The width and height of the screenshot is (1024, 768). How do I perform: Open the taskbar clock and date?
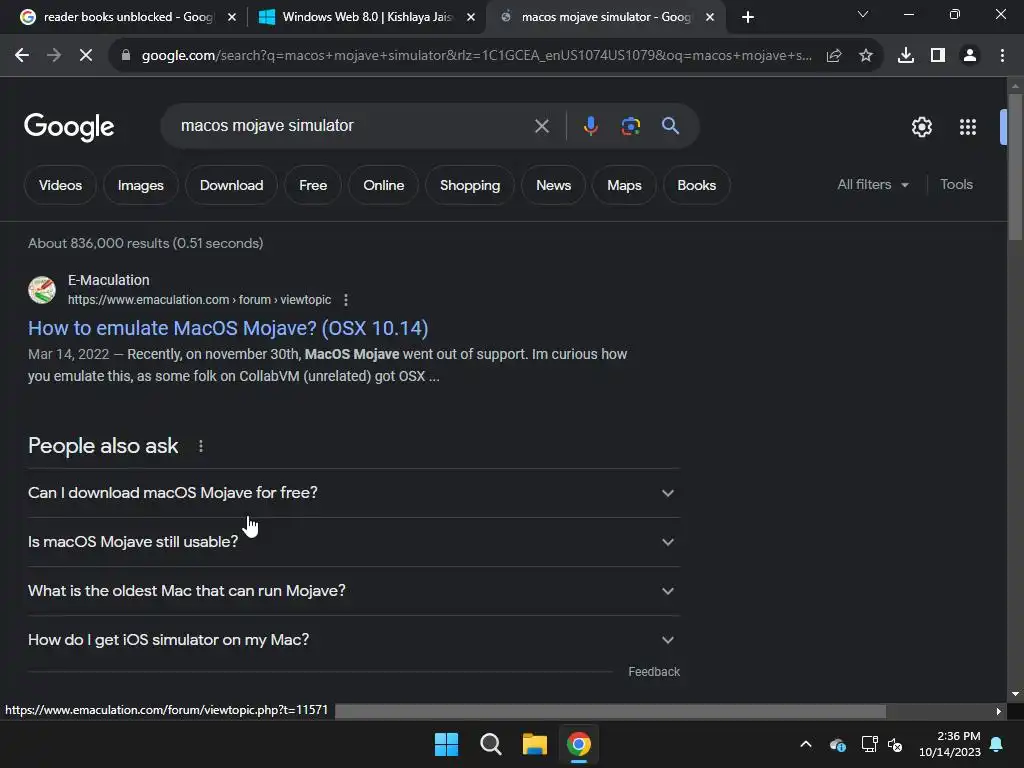click(x=950, y=744)
